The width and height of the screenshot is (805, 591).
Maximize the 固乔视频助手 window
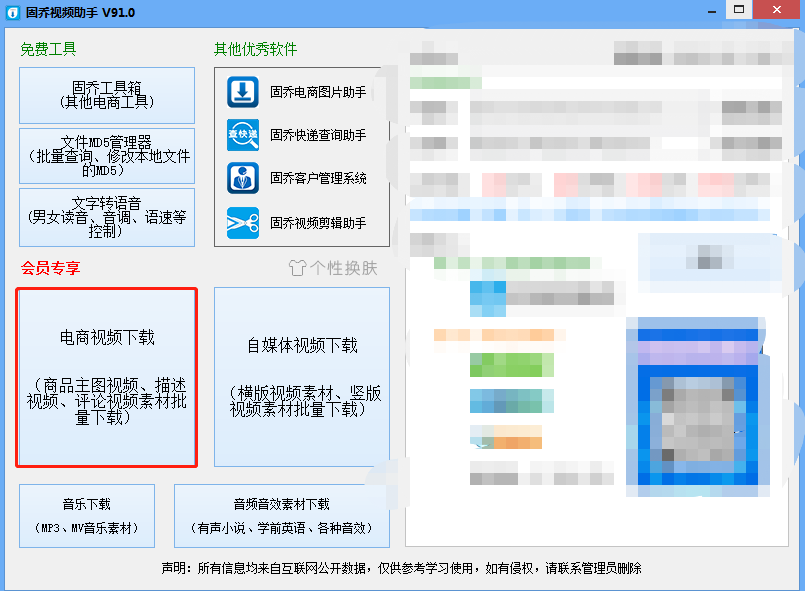pyautogui.click(x=739, y=10)
